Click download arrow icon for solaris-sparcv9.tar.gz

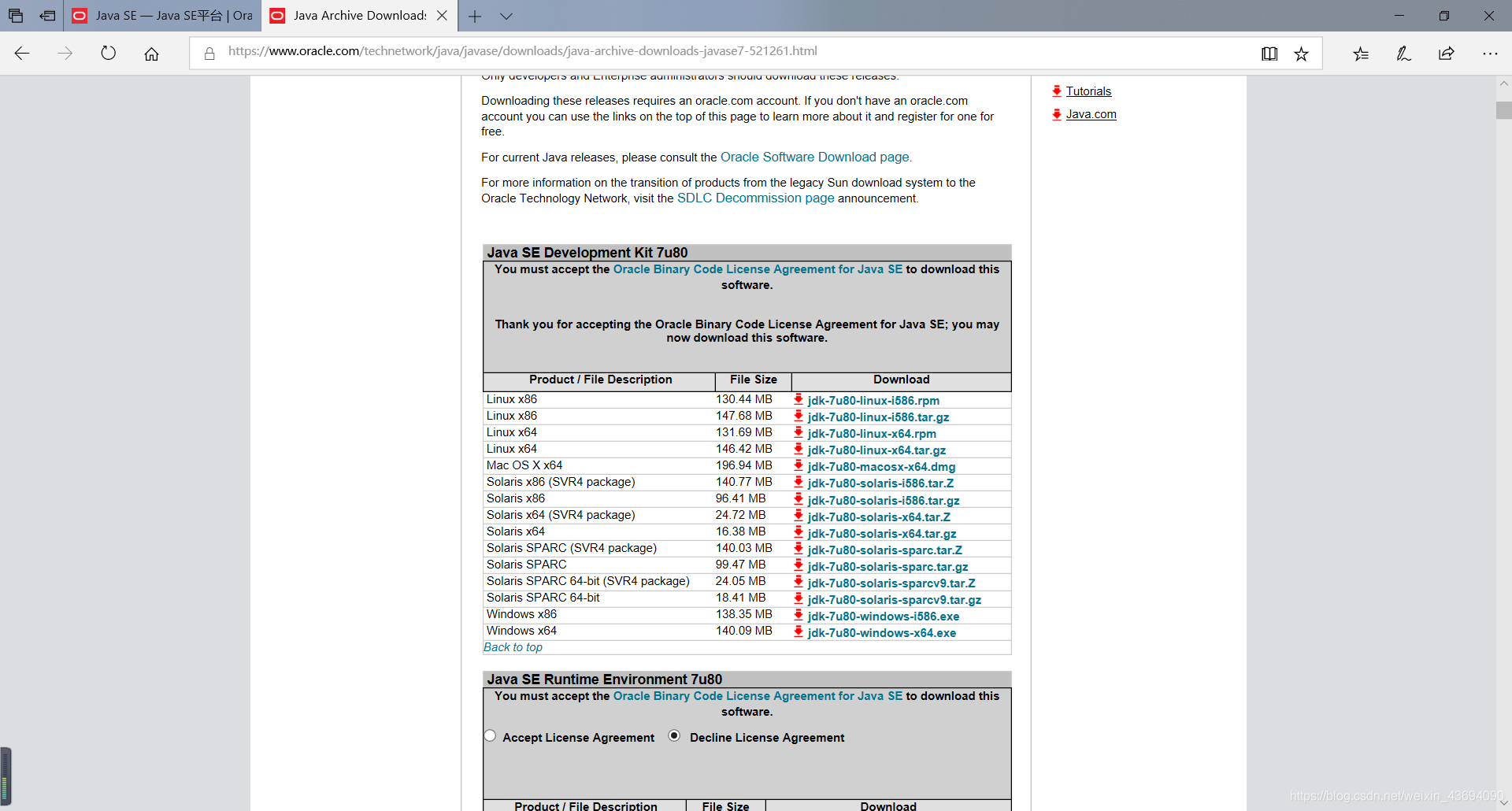(799, 598)
